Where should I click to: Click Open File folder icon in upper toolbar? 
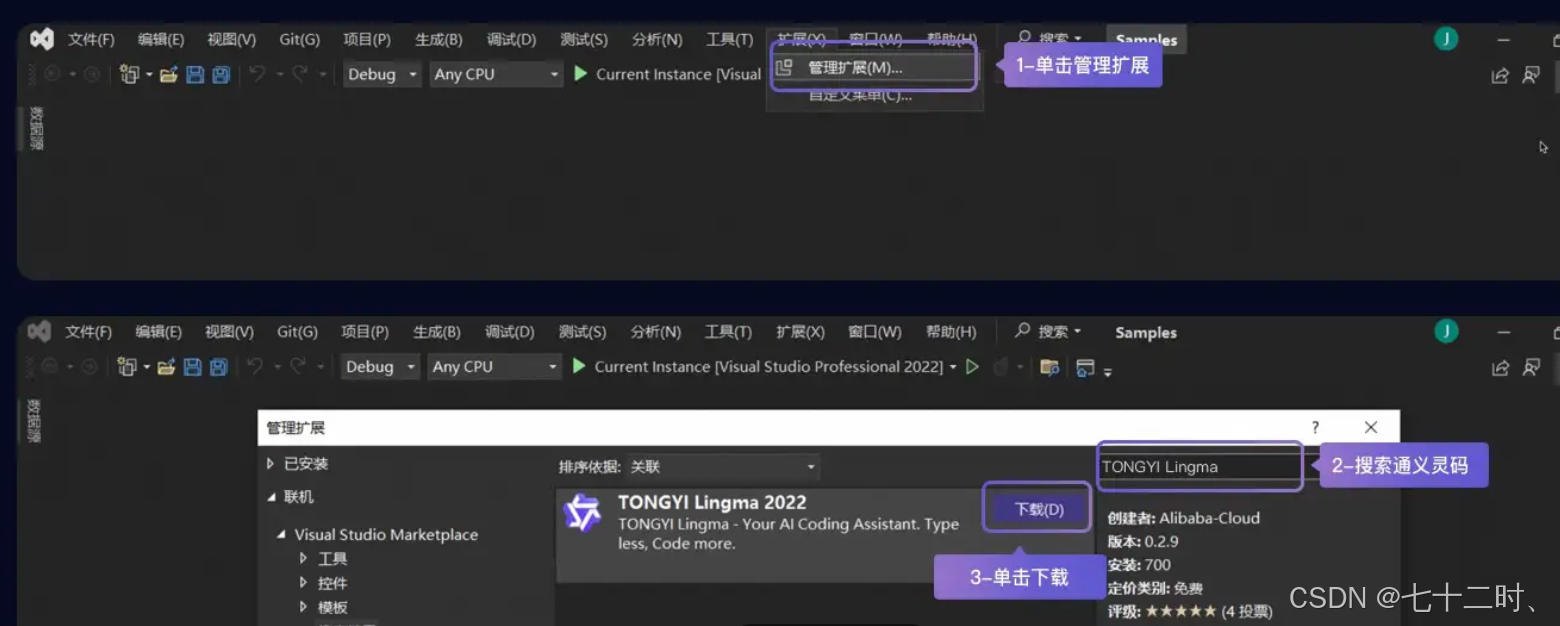click(168, 74)
